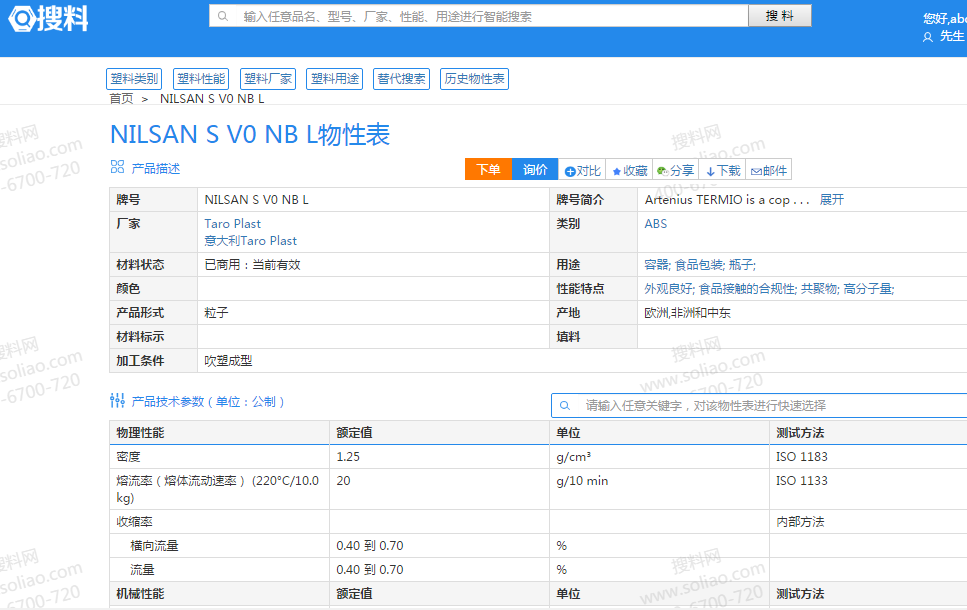Click the 邮件 email envelope icon
The height and width of the screenshot is (610, 967).
756,169
